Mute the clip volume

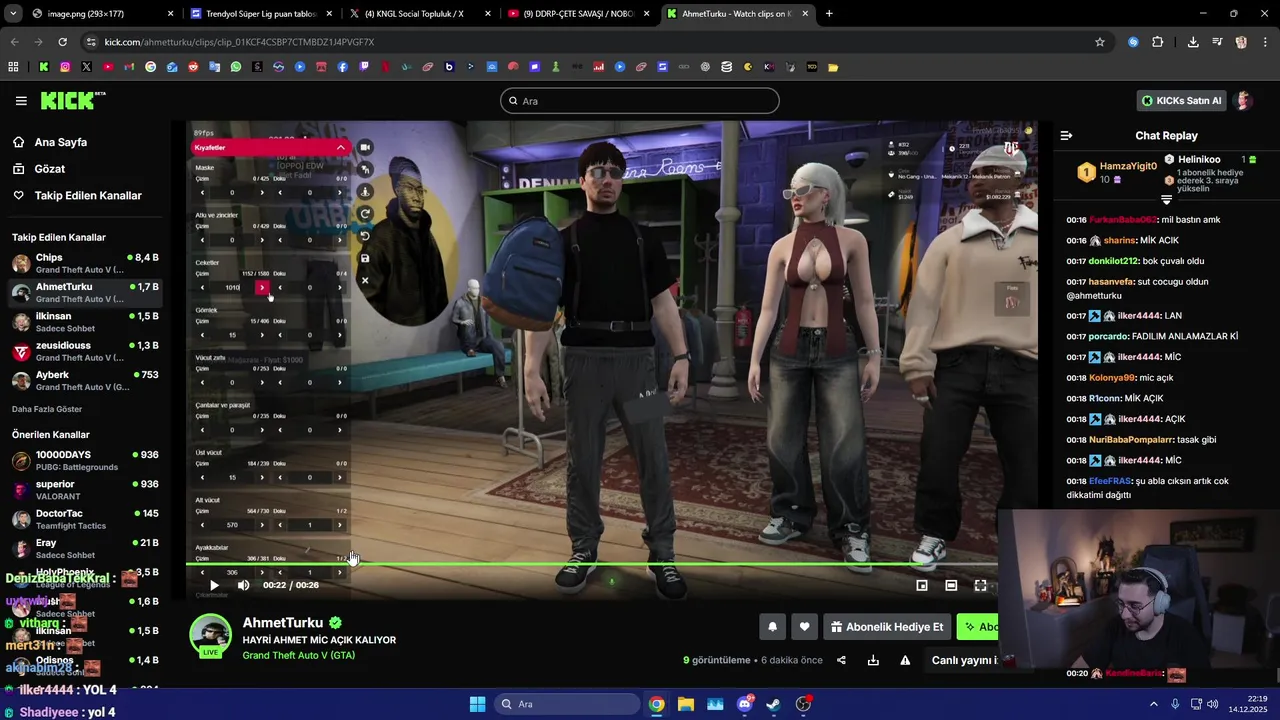tap(243, 585)
